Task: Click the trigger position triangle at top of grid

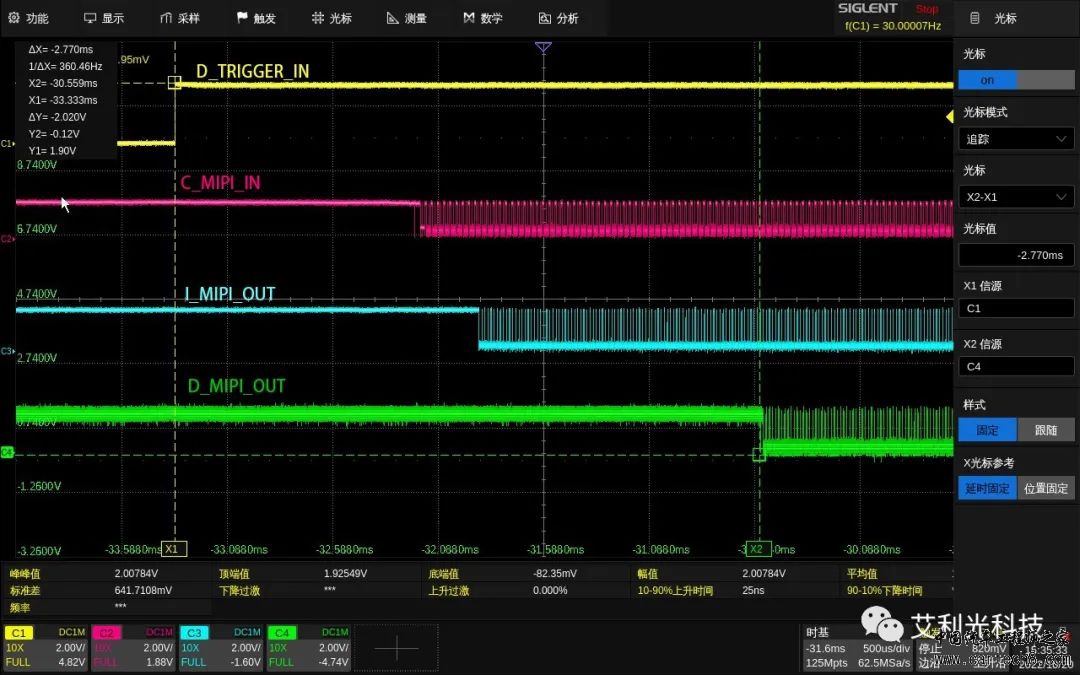Action: 543,47
